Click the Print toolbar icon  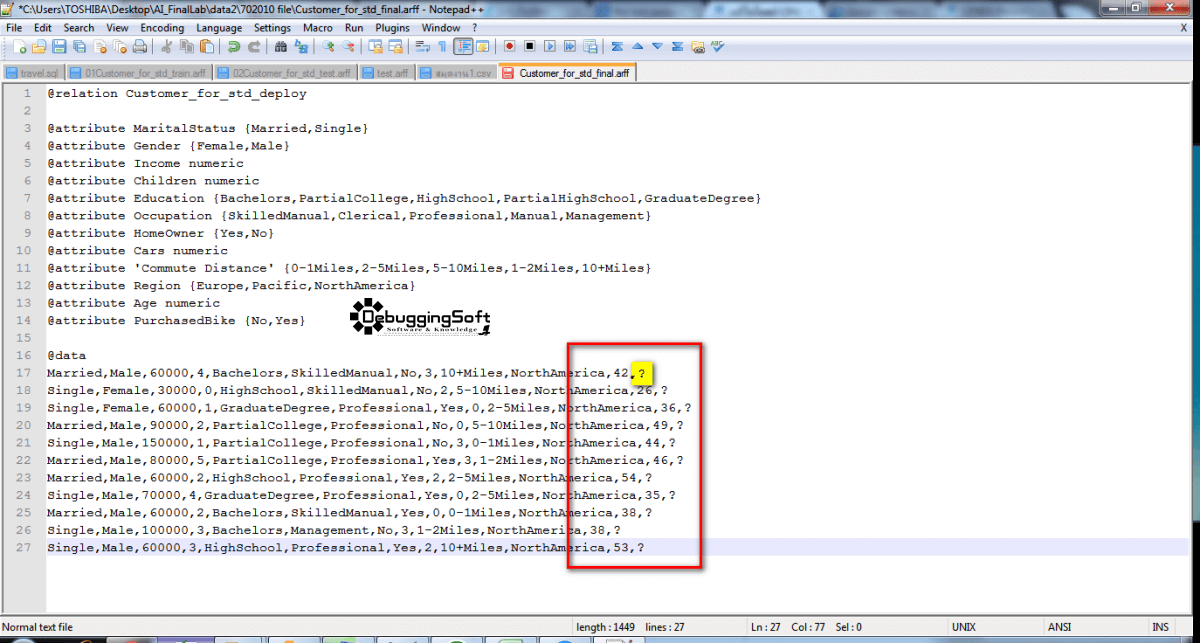coord(139,46)
